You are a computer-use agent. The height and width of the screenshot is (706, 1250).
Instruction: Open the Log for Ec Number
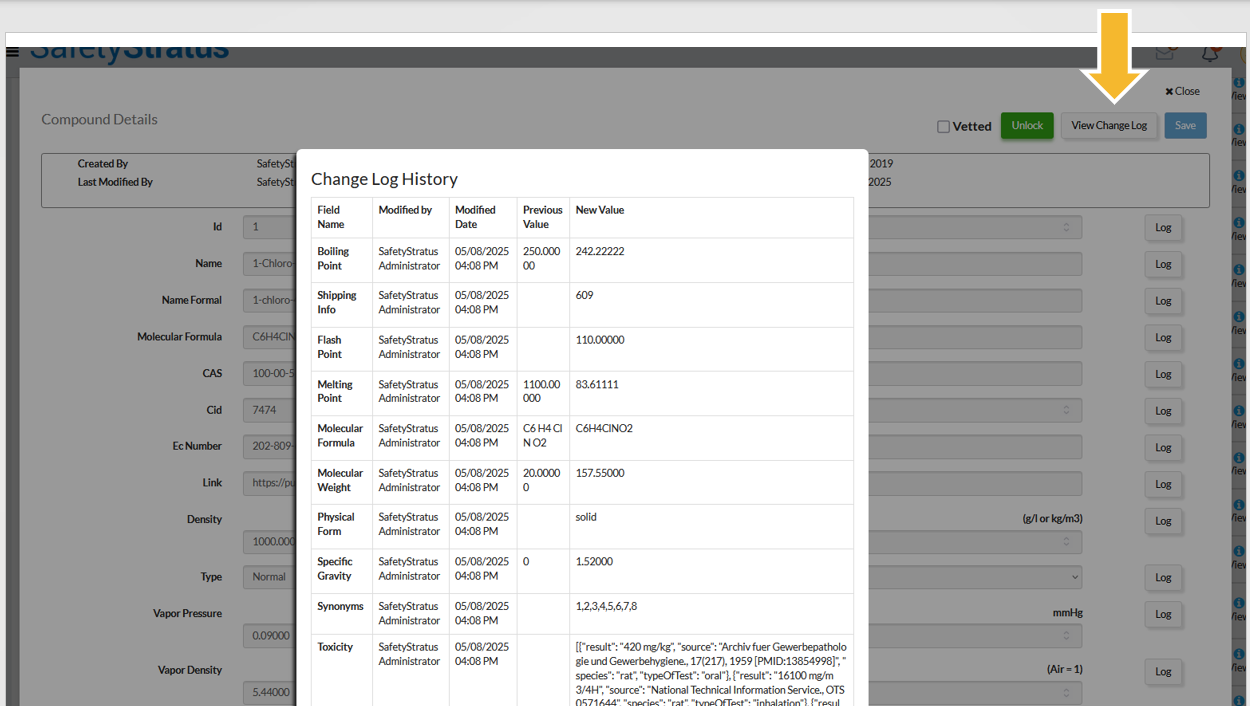click(1163, 448)
